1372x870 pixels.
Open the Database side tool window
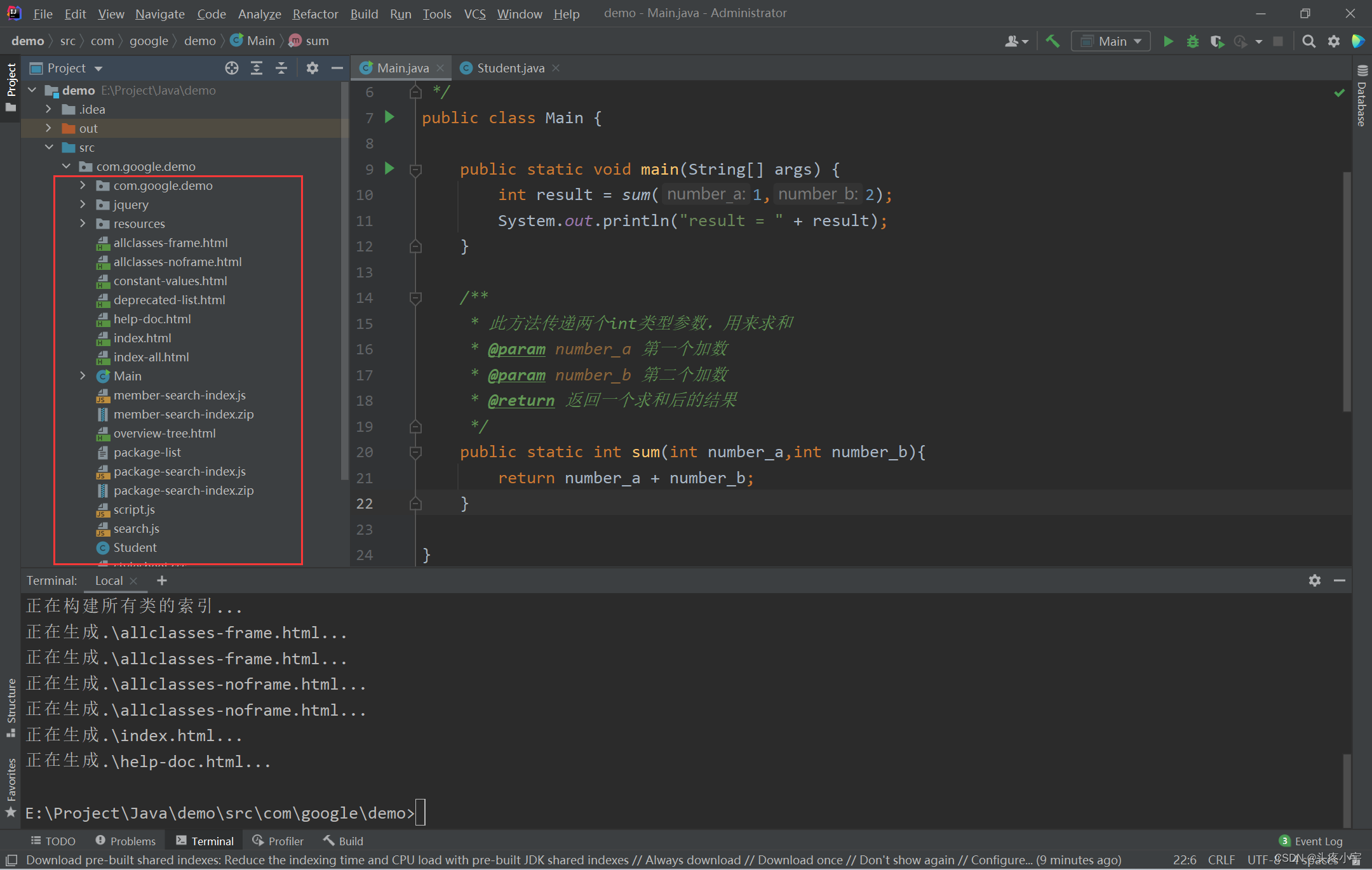pos(1362,97)
